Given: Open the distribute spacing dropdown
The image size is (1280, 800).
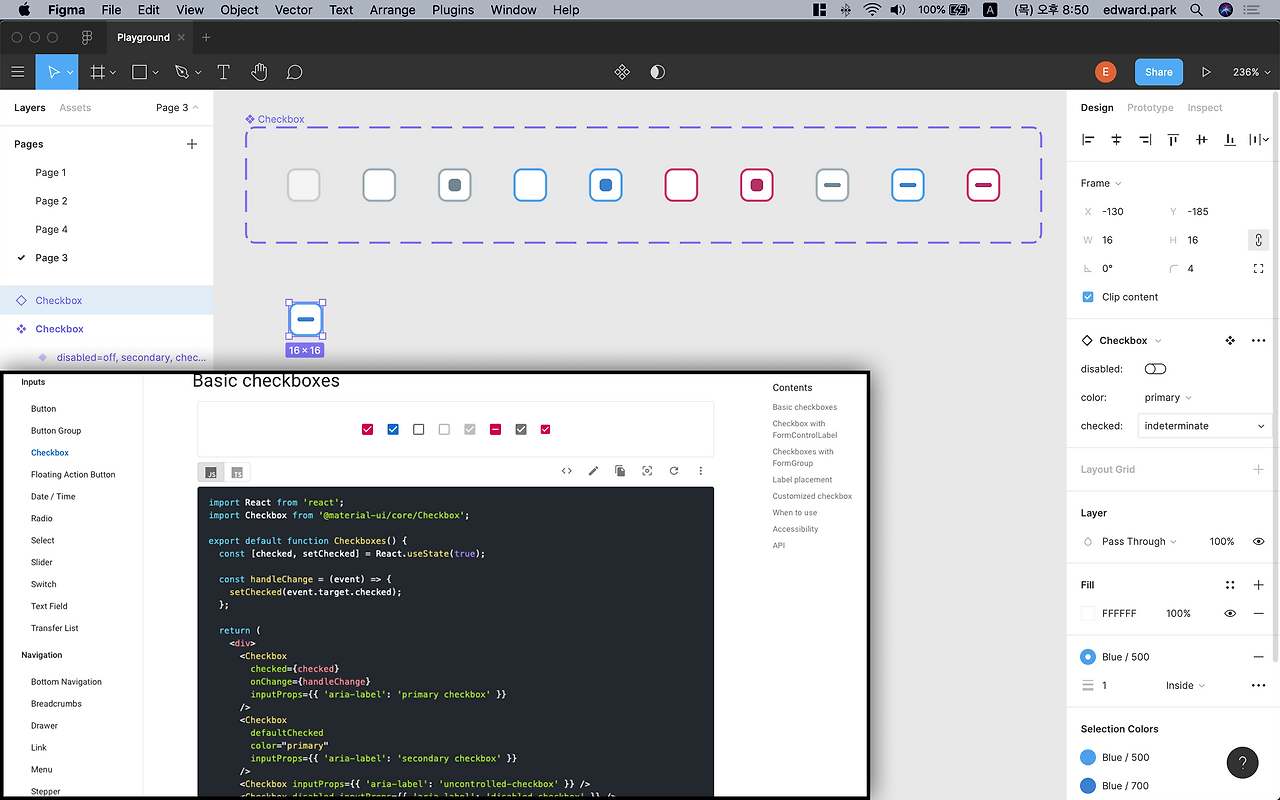Looking at the screenshot, I should click(1259, 140).
